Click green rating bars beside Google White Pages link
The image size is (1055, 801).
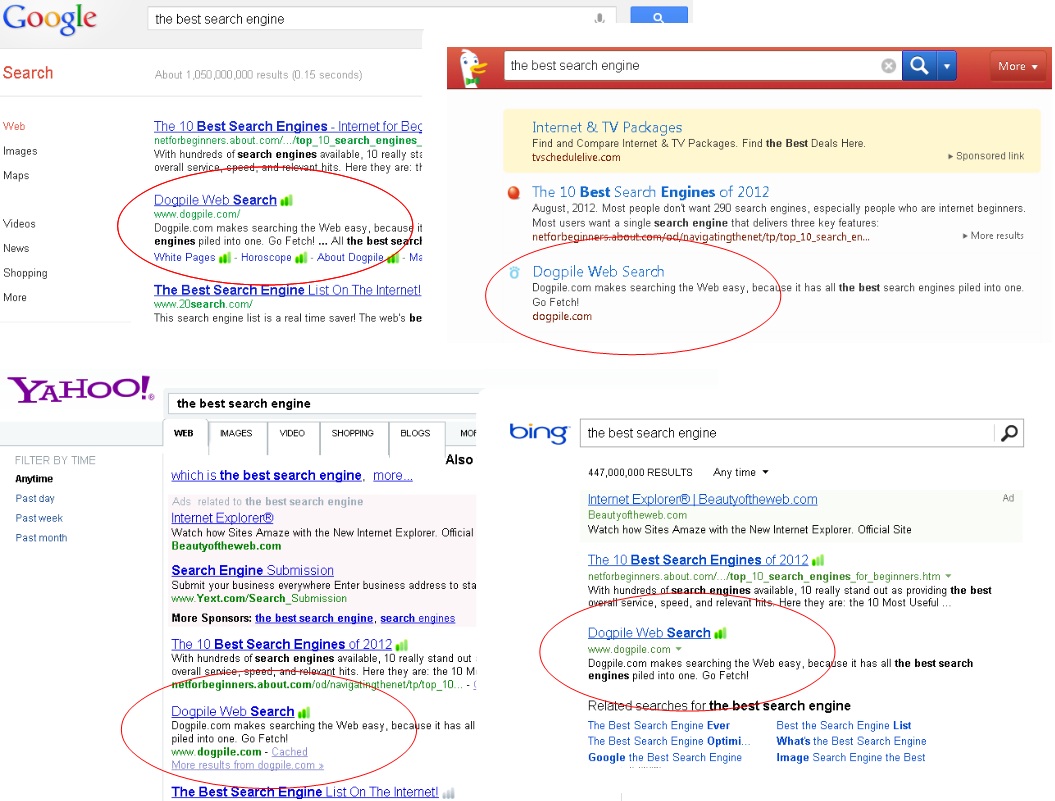(225, 258)
